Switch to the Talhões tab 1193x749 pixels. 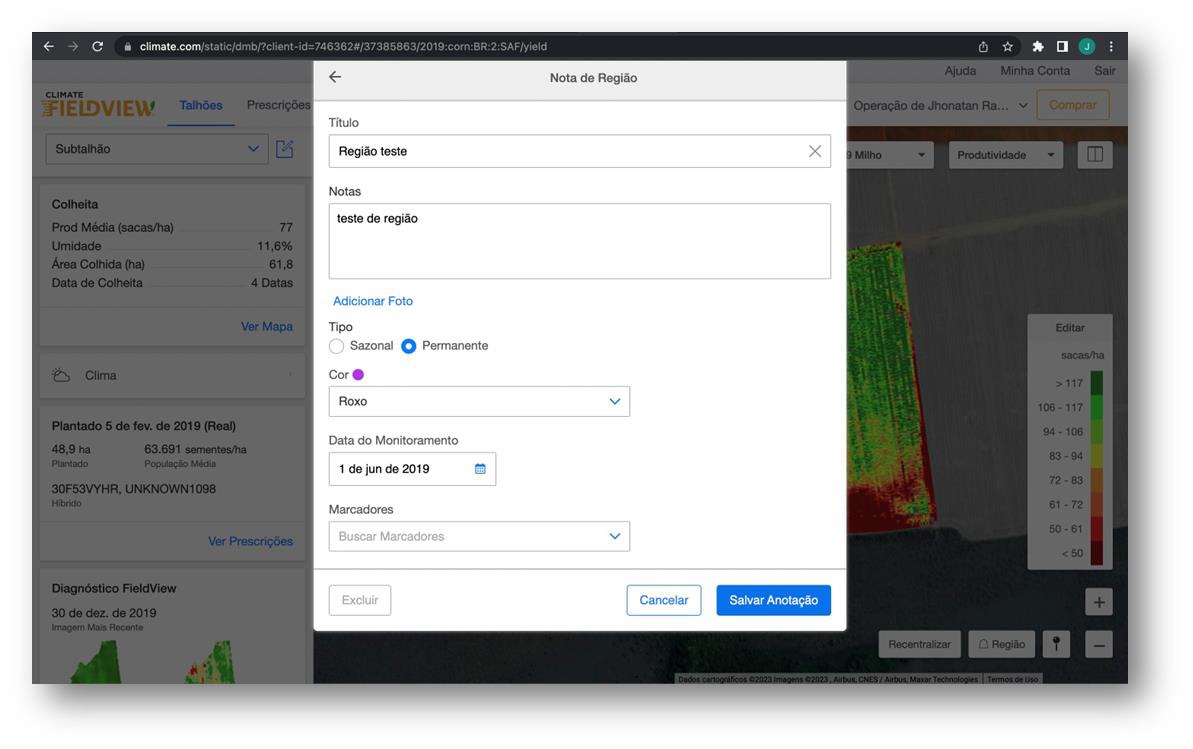tap(200, 106)
